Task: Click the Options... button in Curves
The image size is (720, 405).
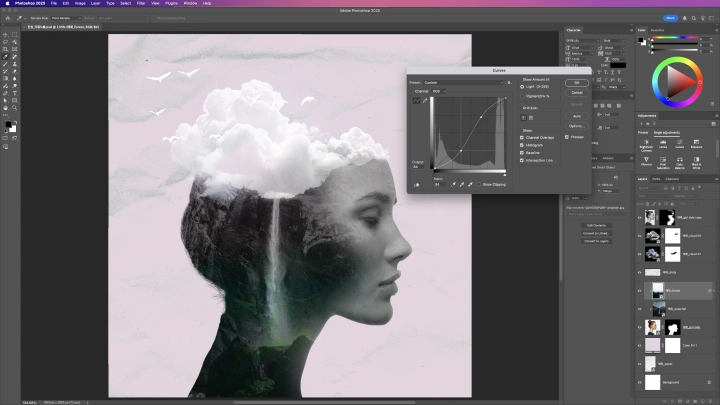Action: tap(577, 126)
